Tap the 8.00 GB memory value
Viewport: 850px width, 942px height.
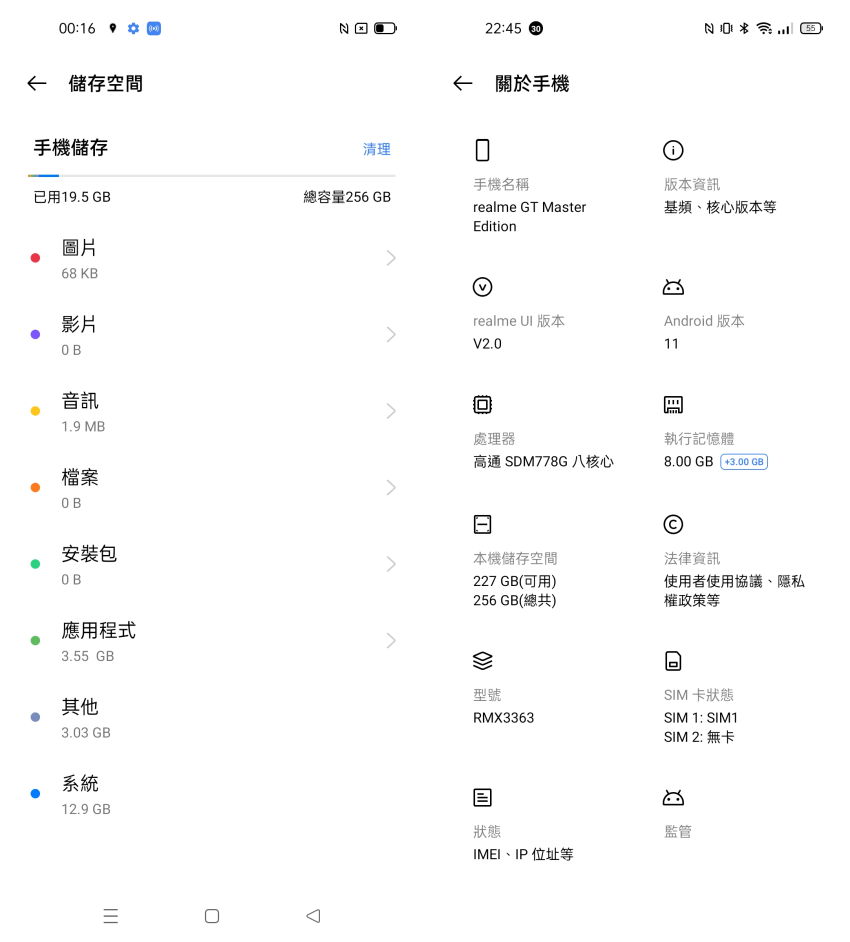[x=688, y=462]
